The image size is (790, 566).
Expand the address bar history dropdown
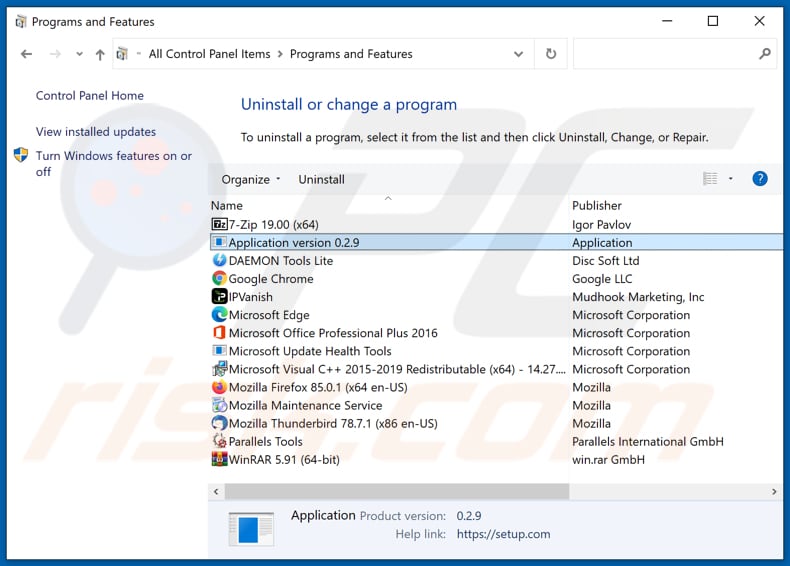pos(518,54)
